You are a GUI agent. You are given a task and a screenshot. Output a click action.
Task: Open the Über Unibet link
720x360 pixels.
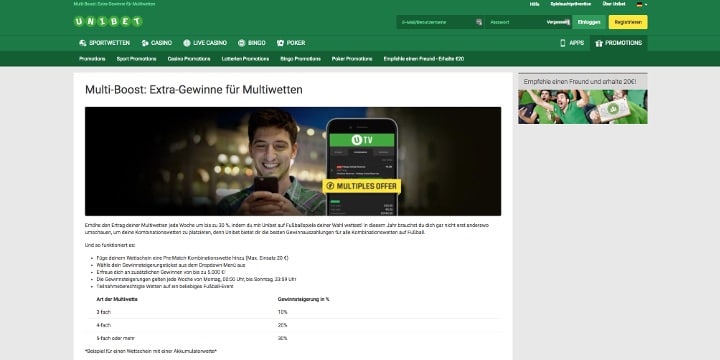coord(614,4)
